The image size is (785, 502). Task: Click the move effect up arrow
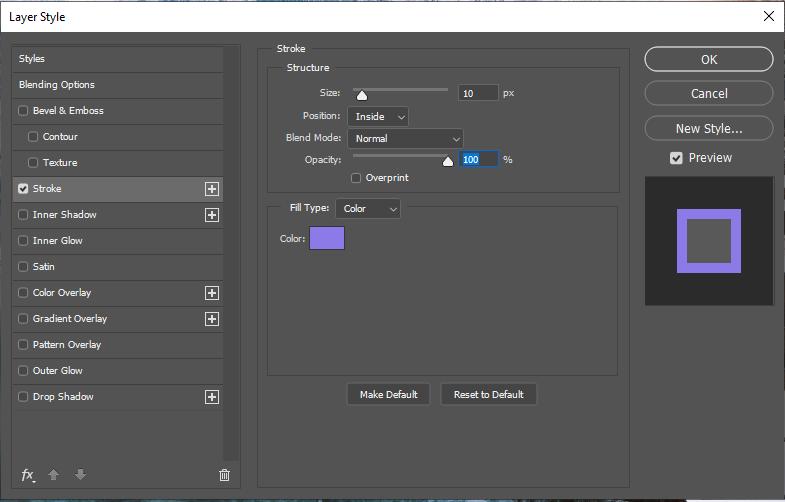pos(55,475)
